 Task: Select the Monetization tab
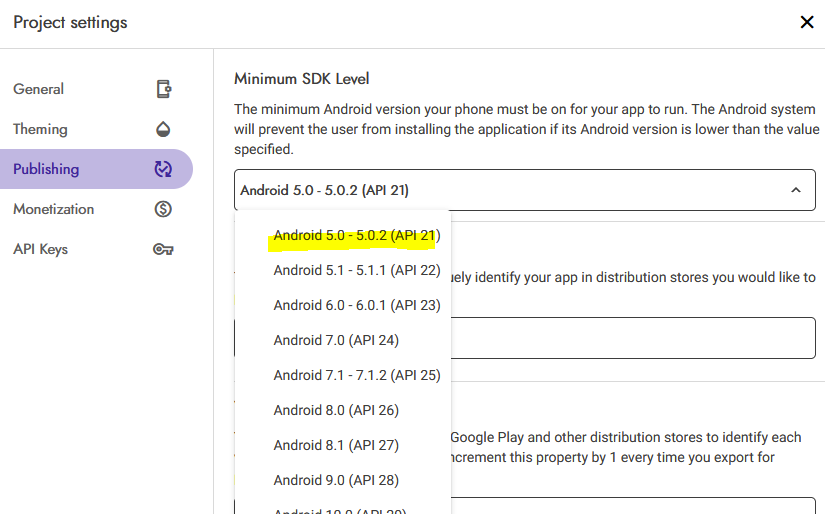click(54, 209)
